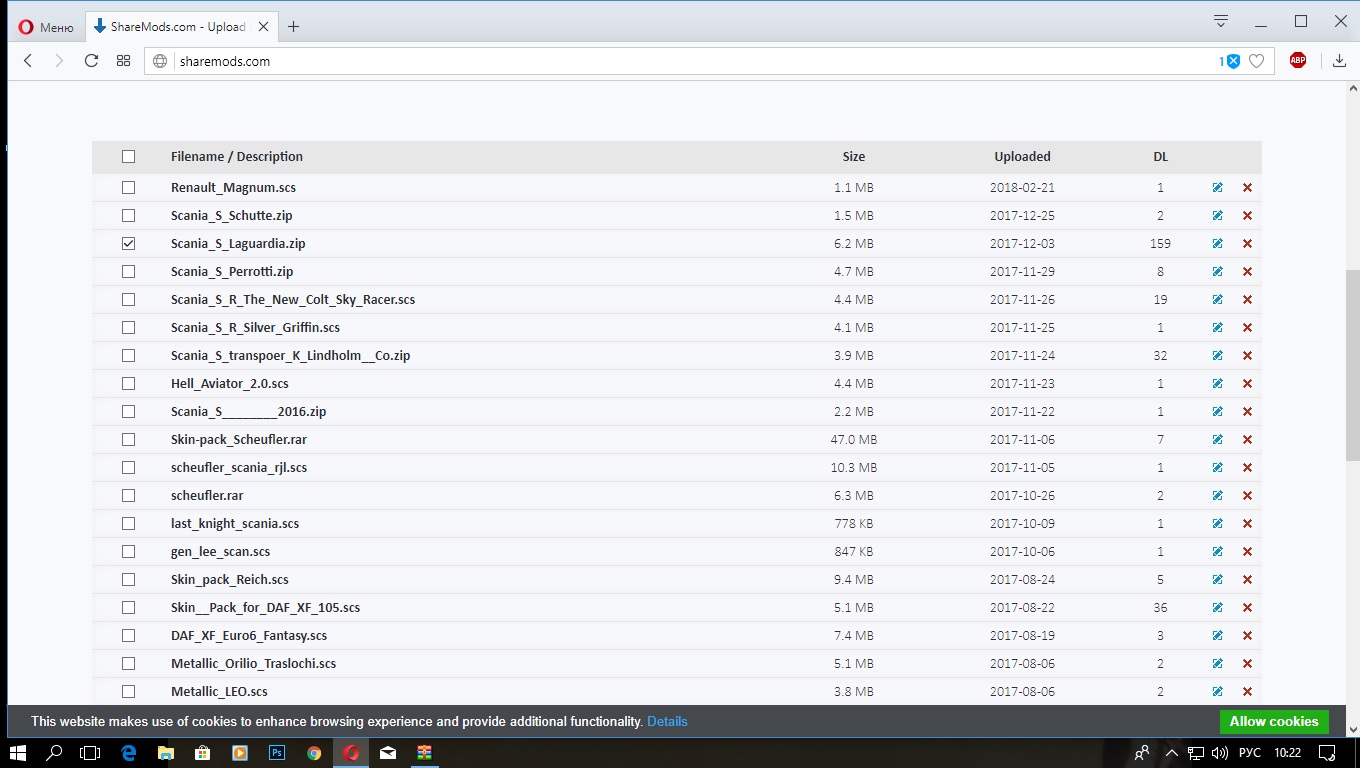Click Allow cookies button
This screenshot has width=1360, height=768.
coord(1273,721)
